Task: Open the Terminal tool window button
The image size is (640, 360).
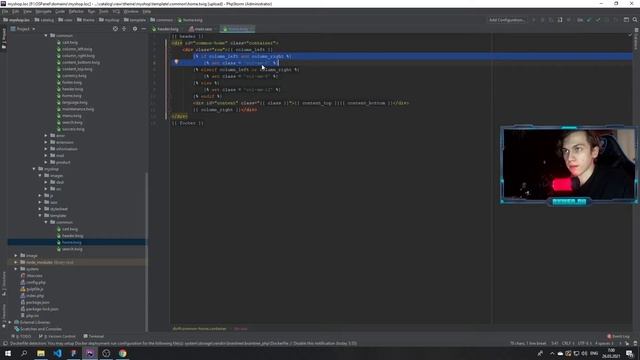Action: pyautogui.click(x=94, y=336)
